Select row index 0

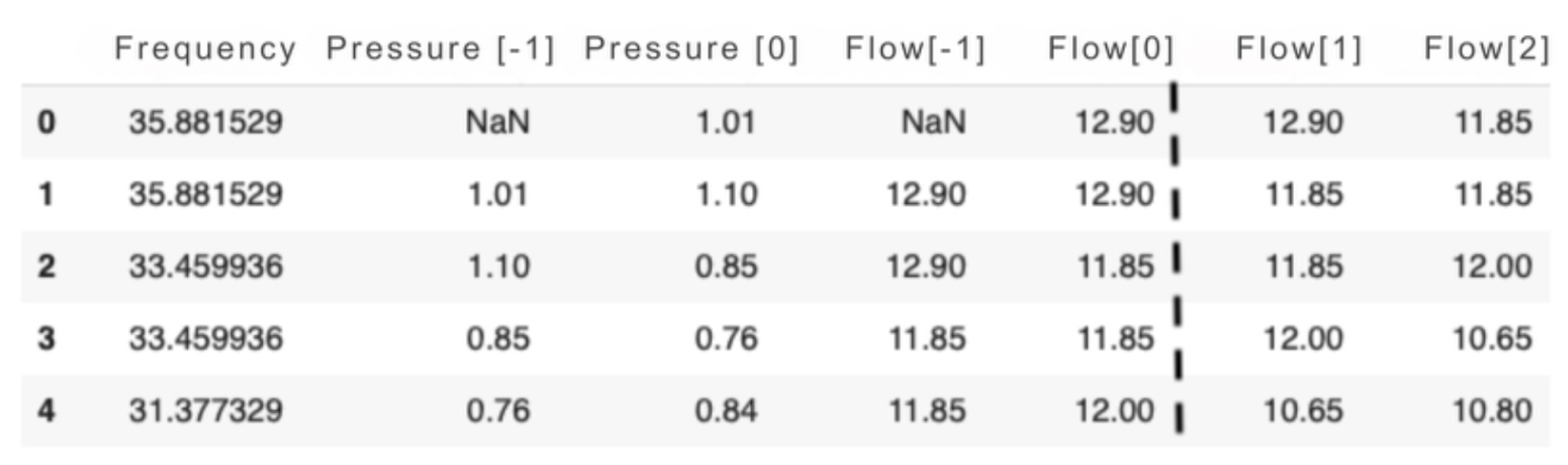point(46,121)
